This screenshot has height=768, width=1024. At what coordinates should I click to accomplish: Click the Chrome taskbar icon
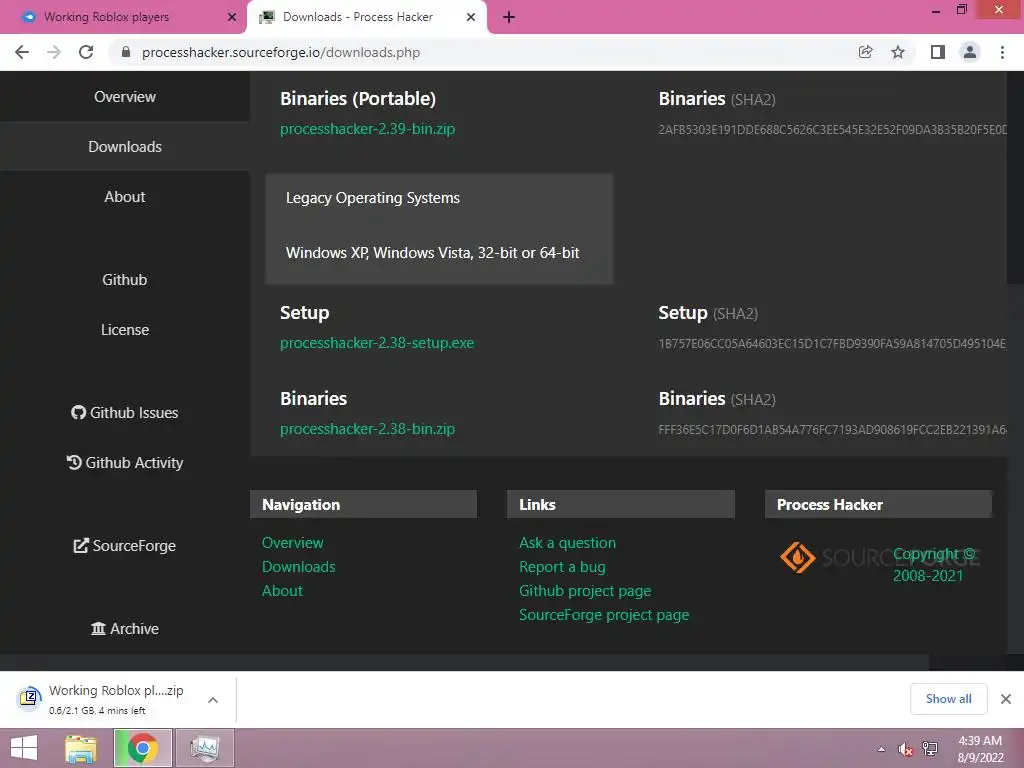point(142,748)
